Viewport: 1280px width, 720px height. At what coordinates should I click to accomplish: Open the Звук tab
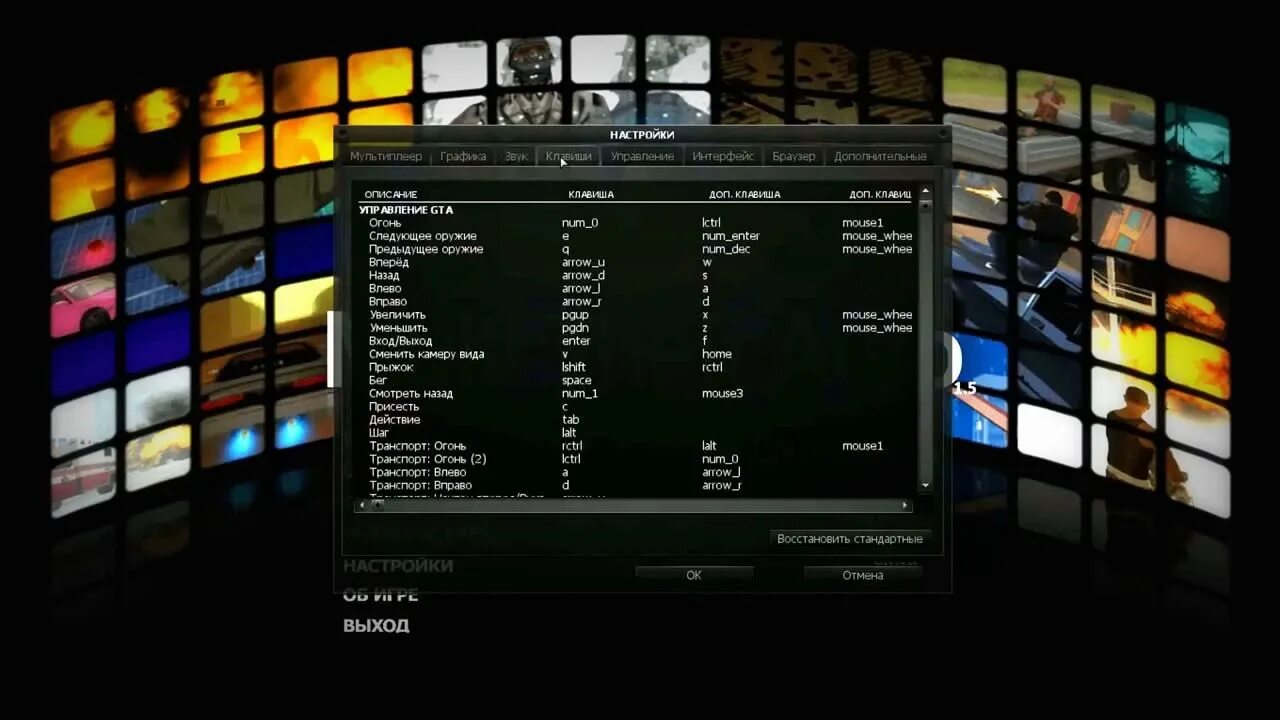click(516, 156)
